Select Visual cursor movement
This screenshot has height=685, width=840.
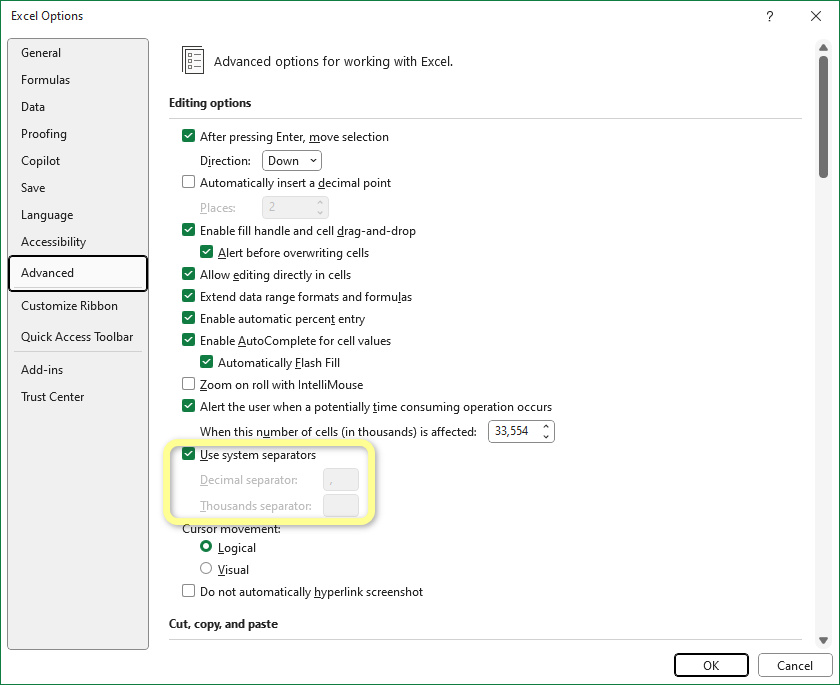tap(206, 568)
